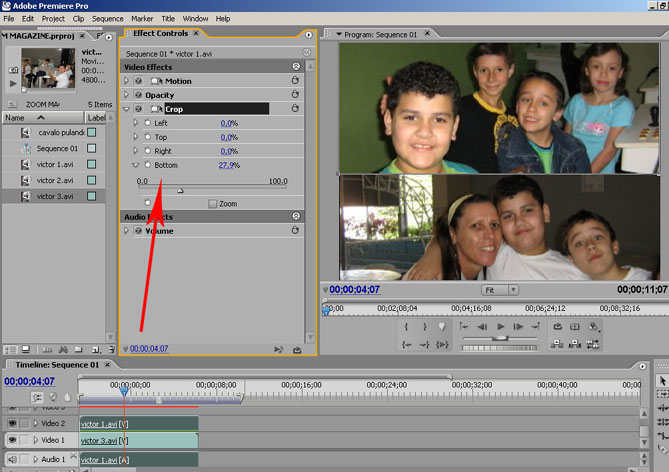Click the Lift button in Program monitor
This screenshot has width=669, height=472.
click(x=555, y=344)
